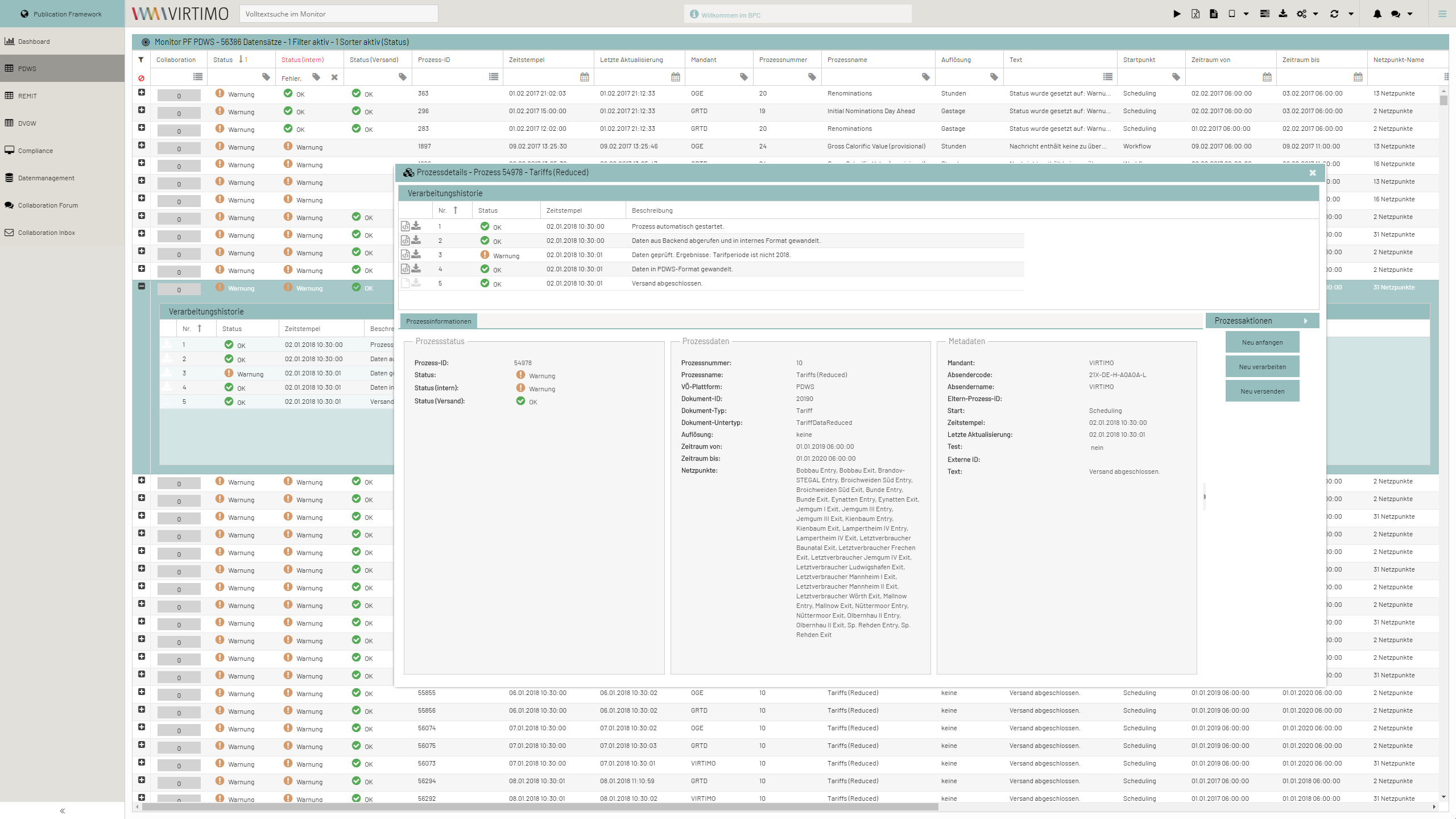Click the play icon in the top toolbar
Image resolution: width=1456 pixels, height=819 pixels.
click(x=1177, y=14)
